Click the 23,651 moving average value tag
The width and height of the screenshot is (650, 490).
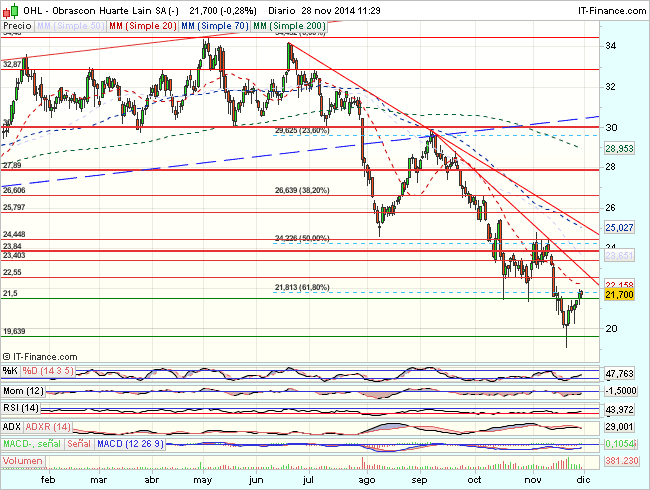click(619, 256)
